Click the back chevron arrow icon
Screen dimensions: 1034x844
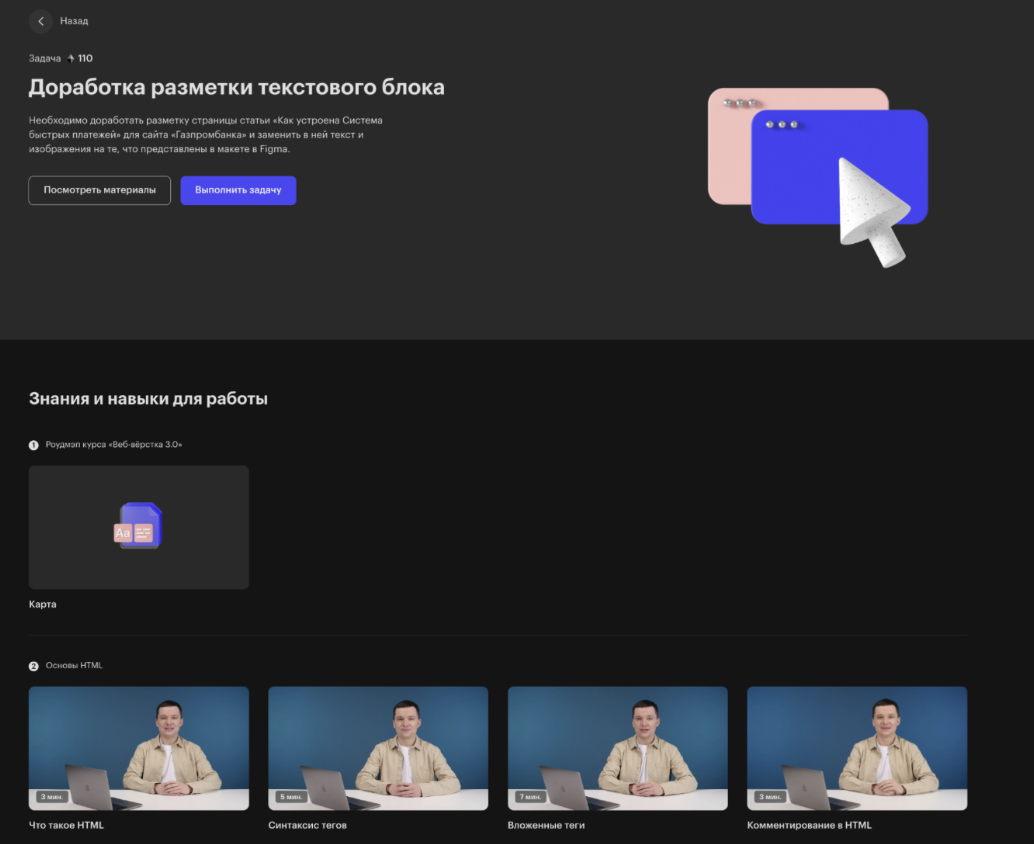click(x=40, y=21)
